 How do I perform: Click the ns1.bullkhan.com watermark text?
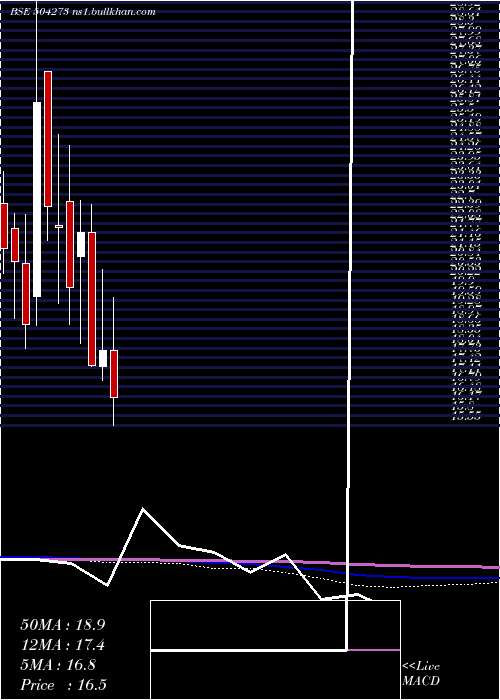(x=113, y=12)
